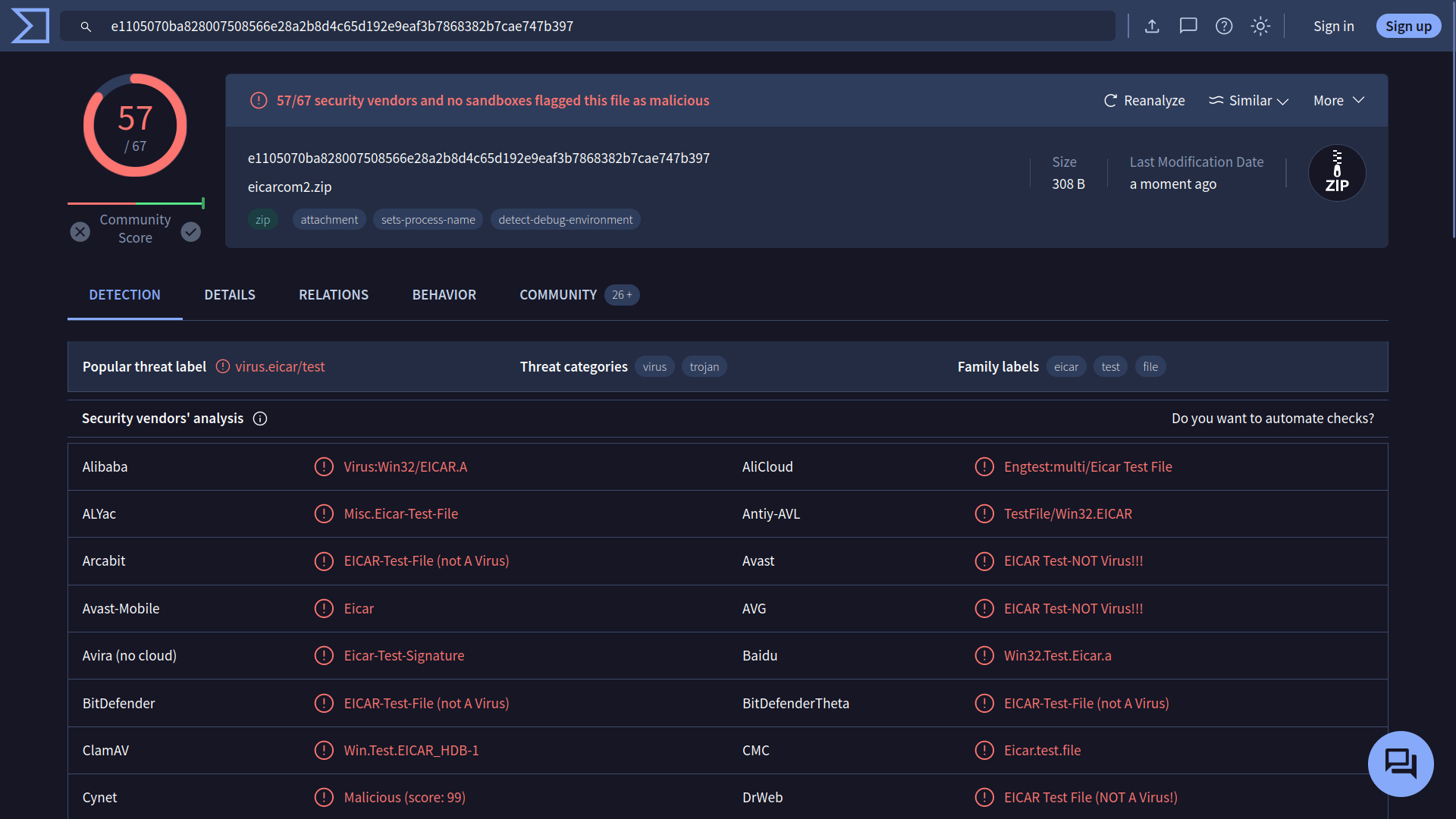
Task: Open the detect-debug-environment tag
Action: click(565, 220)
